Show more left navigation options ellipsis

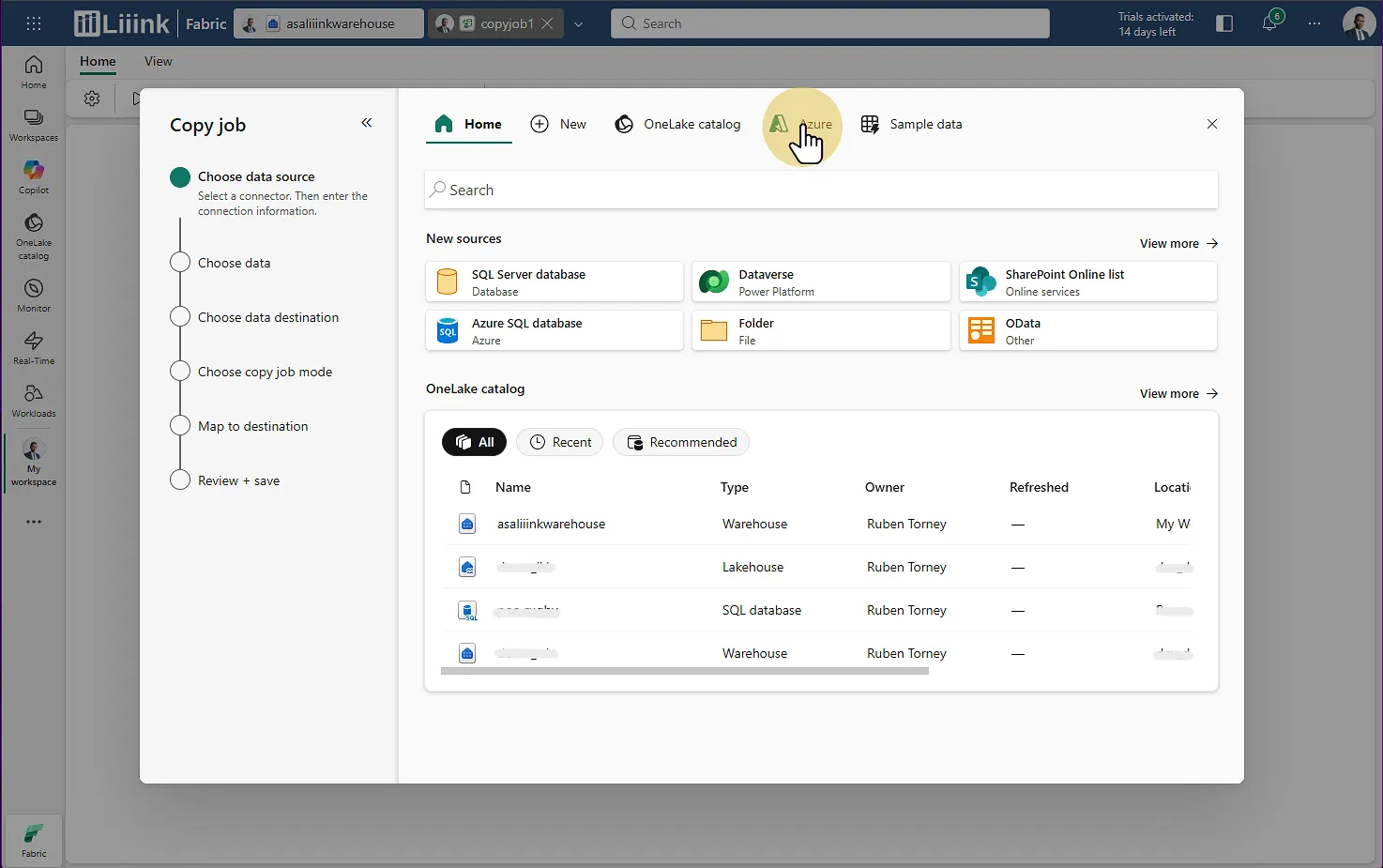tap(34, 522)
